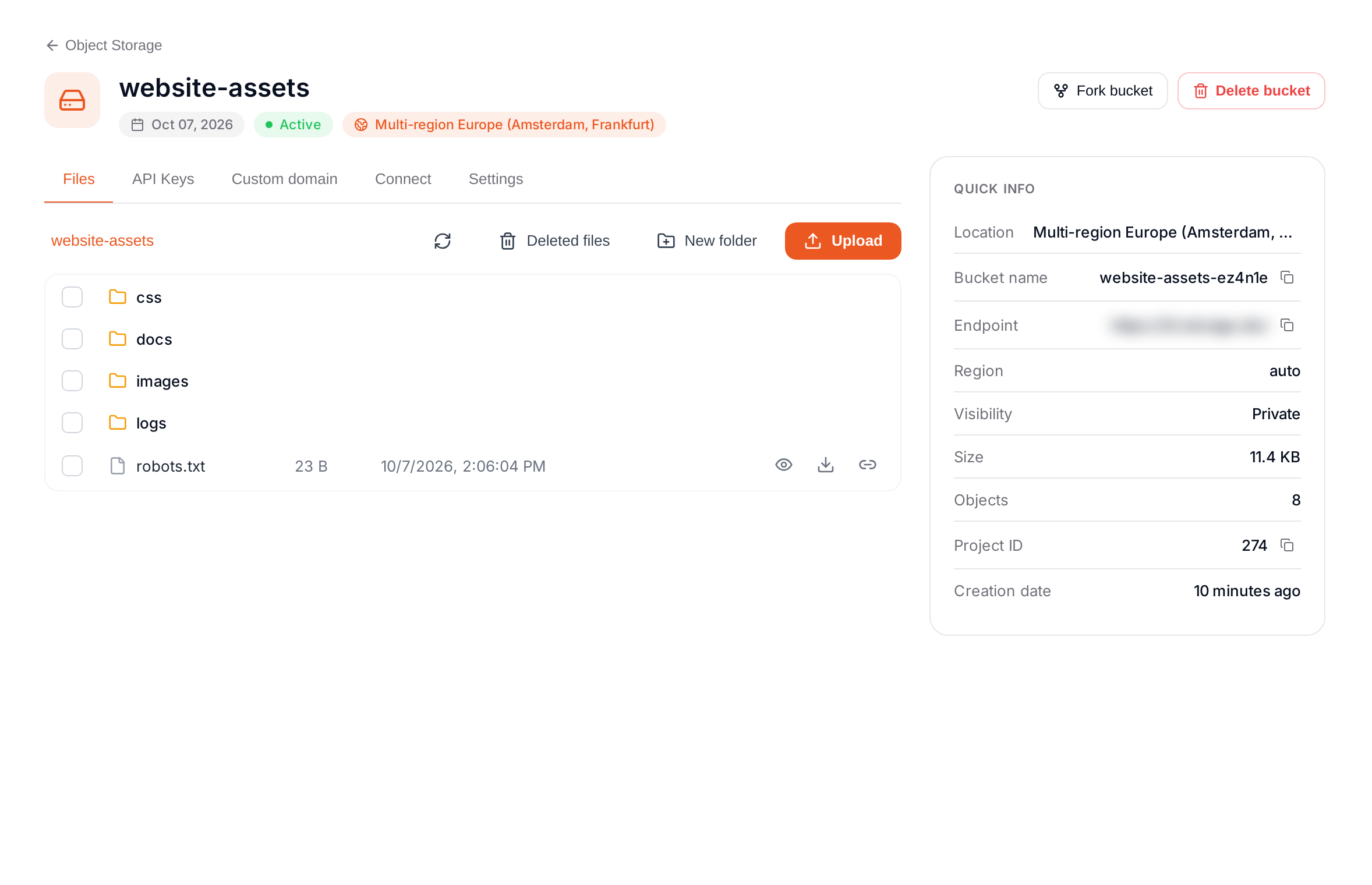Click the truncated Location value in Quick Info
1372x885 pixels.
click(x=1162, y=232)
